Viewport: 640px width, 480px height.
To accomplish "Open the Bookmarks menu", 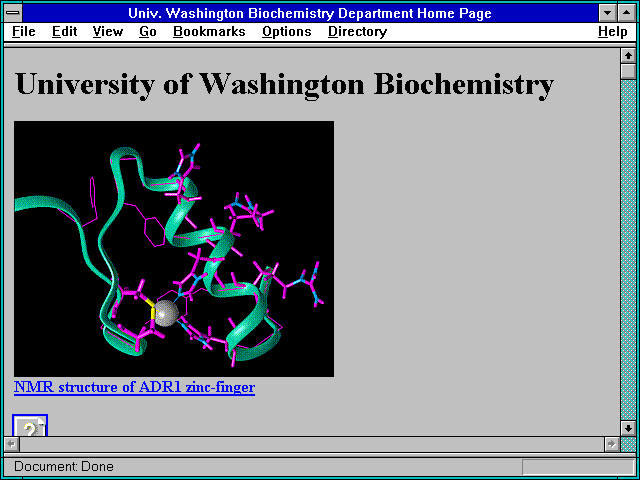I will pos(209,32).
